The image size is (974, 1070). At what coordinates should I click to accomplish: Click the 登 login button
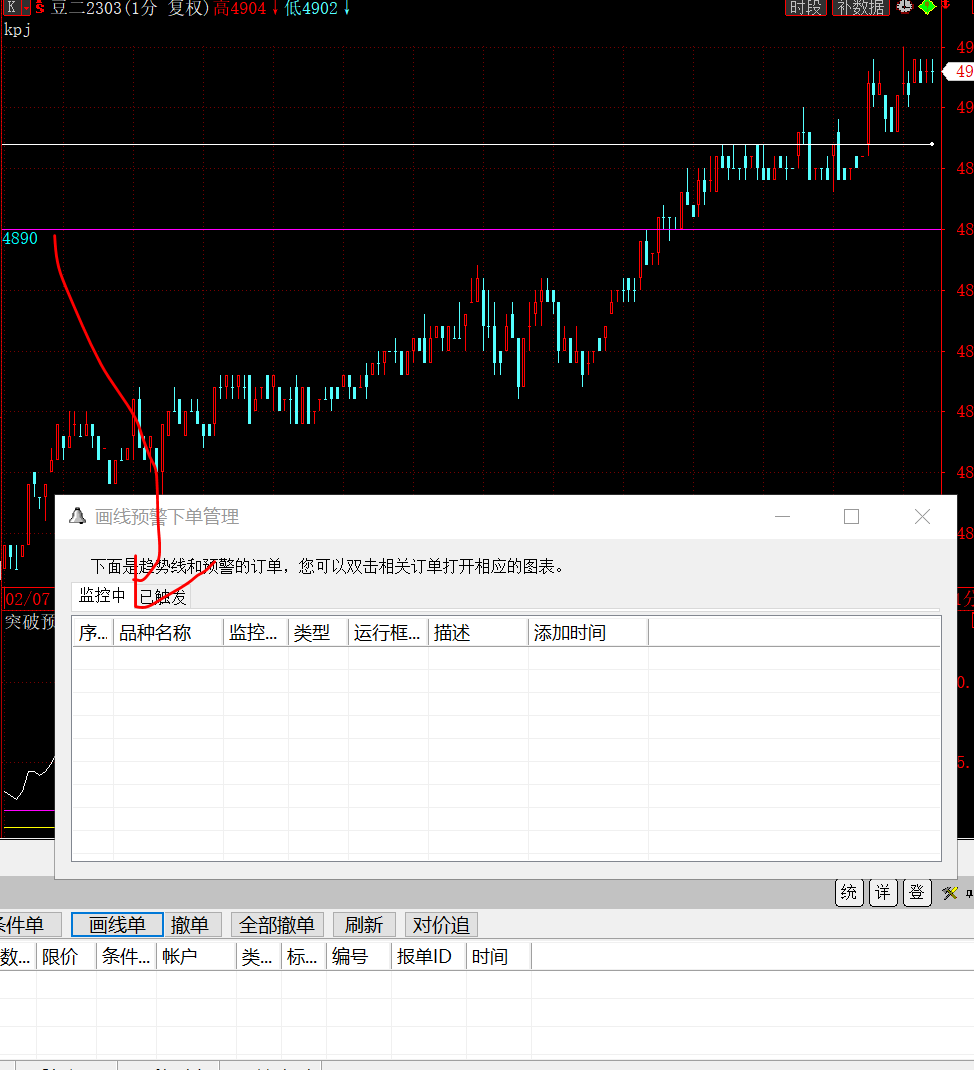coord(917,893)
